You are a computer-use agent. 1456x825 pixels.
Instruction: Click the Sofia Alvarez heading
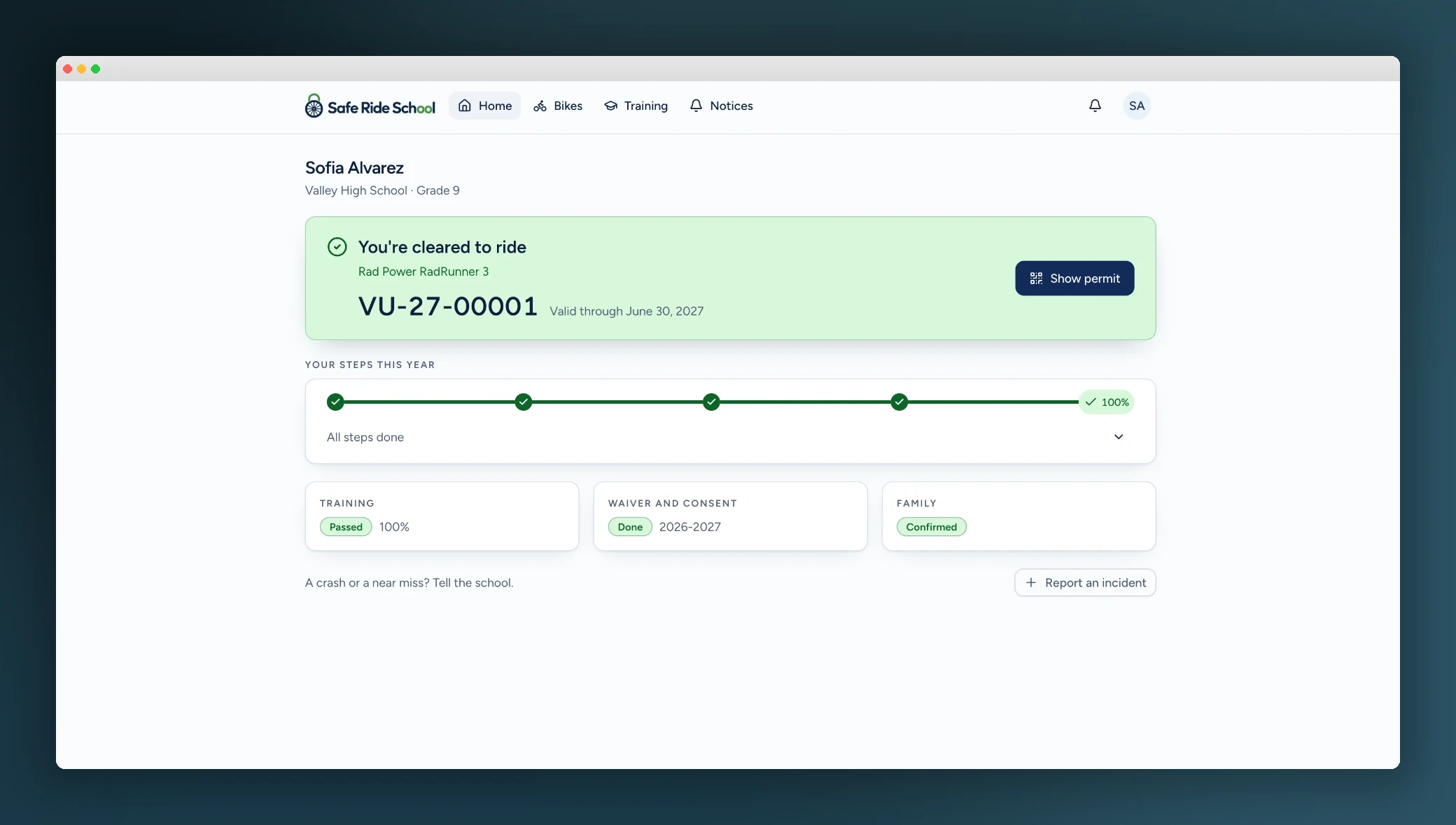coord(354,168)
